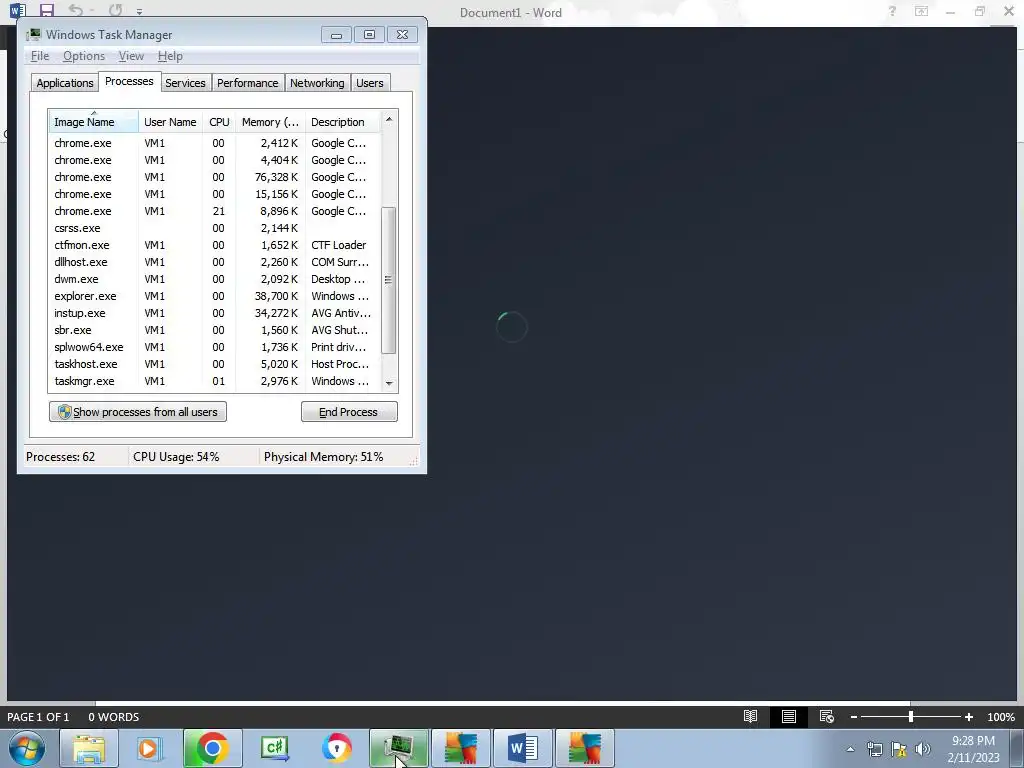Click the Word zoom slider handle

(x=911, y=717)
